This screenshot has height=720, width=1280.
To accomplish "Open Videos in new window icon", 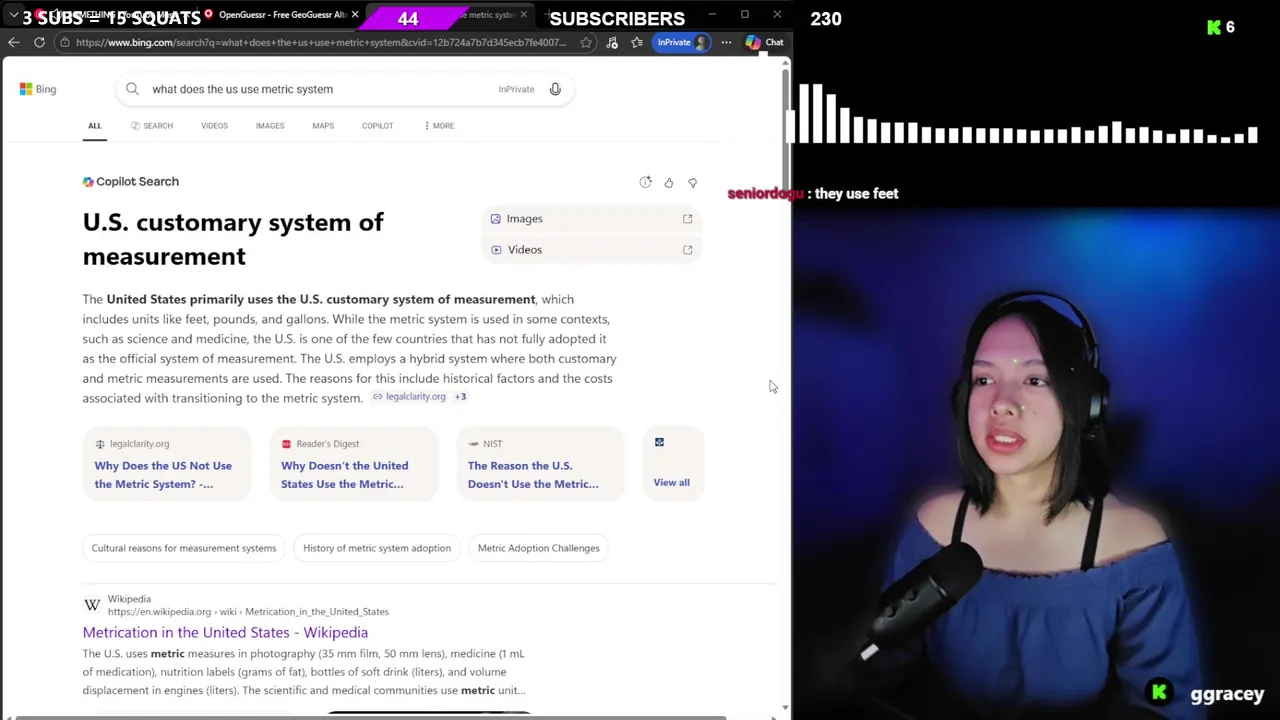I will tap(687, 249).
